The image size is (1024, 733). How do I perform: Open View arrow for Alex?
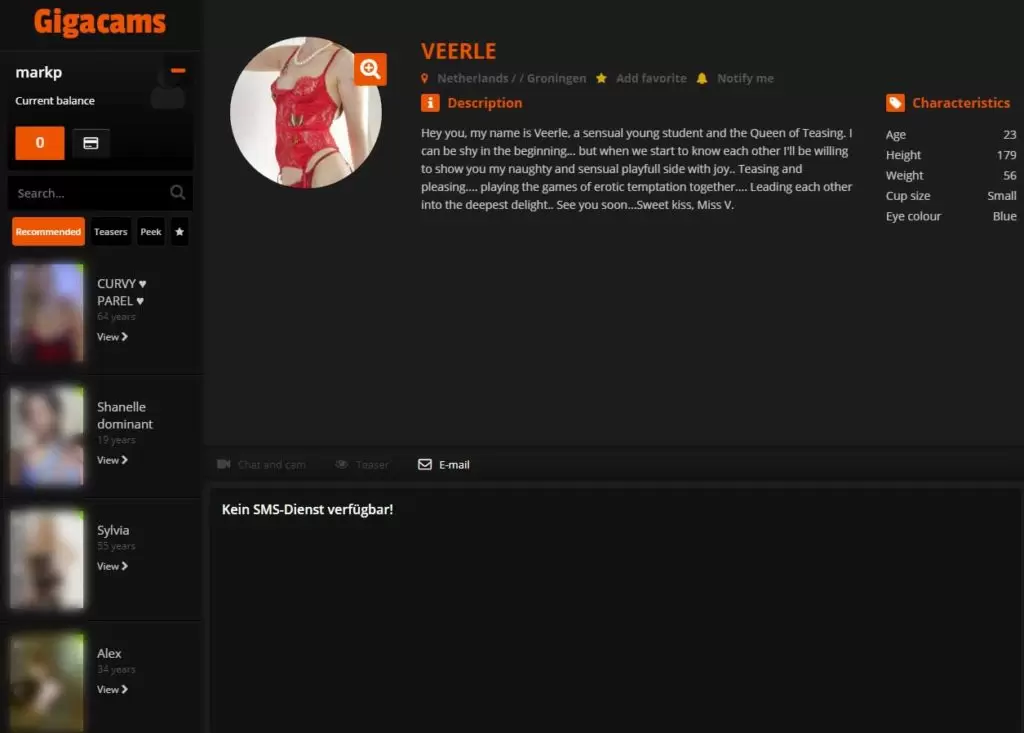coord(112,689)
